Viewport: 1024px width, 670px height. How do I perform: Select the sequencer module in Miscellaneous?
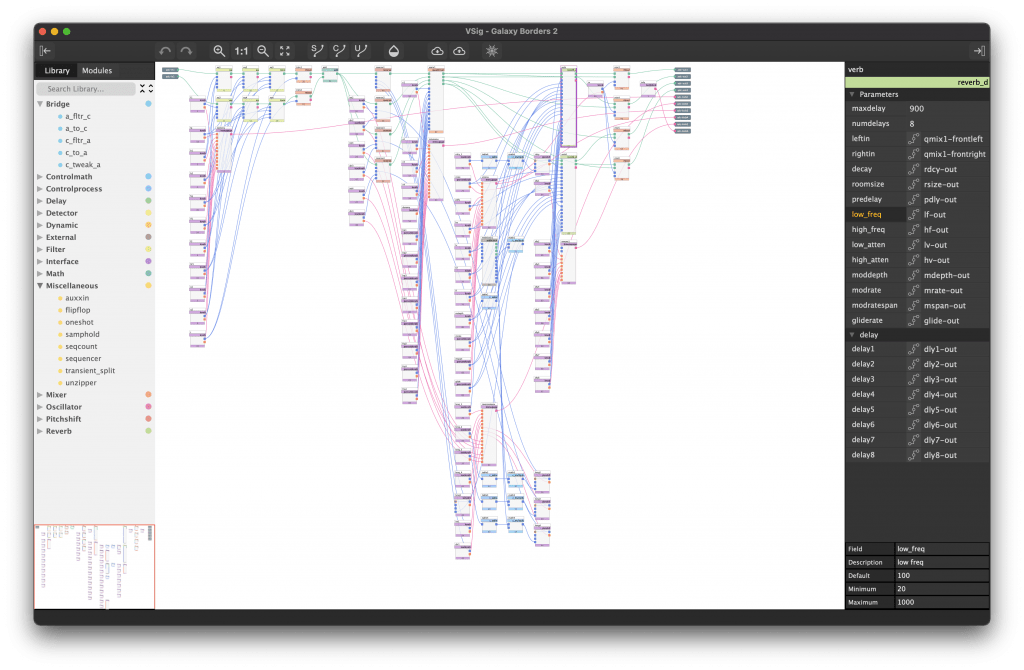[x=83, y=358]
